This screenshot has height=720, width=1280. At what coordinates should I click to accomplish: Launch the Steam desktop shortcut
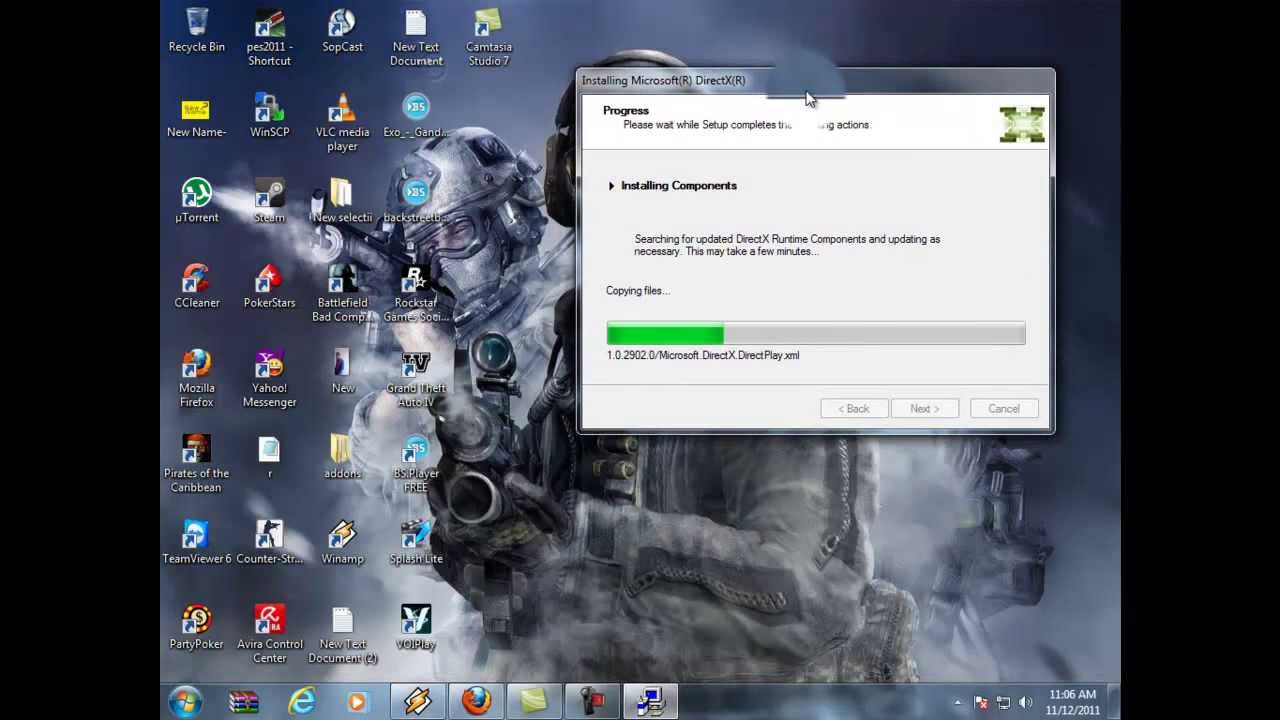269,202
